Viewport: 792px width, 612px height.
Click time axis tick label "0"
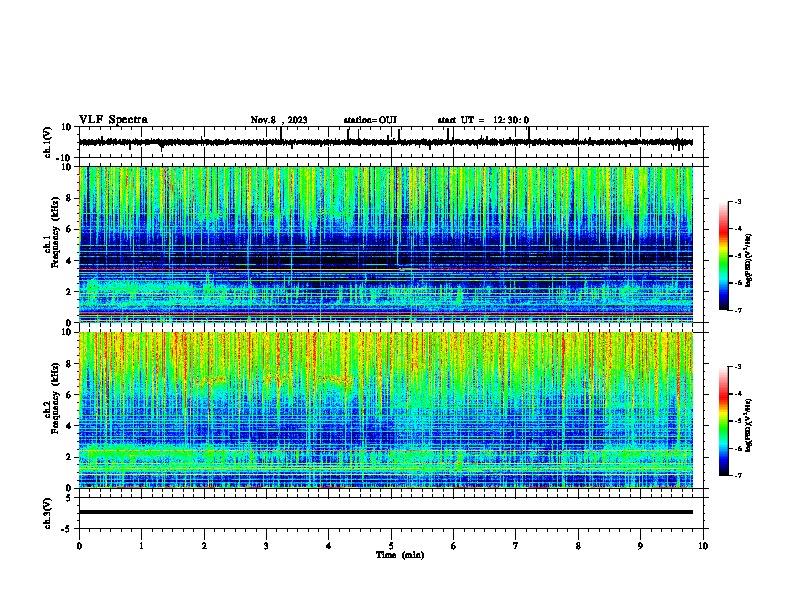(x=79, y=546)
